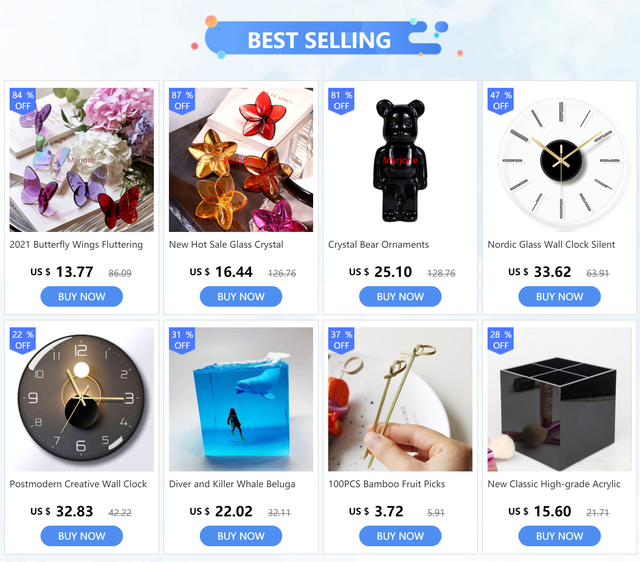The image size is (640, 562).
Task: Open the black acrylic organizer image
Action: tap(559, 399)
